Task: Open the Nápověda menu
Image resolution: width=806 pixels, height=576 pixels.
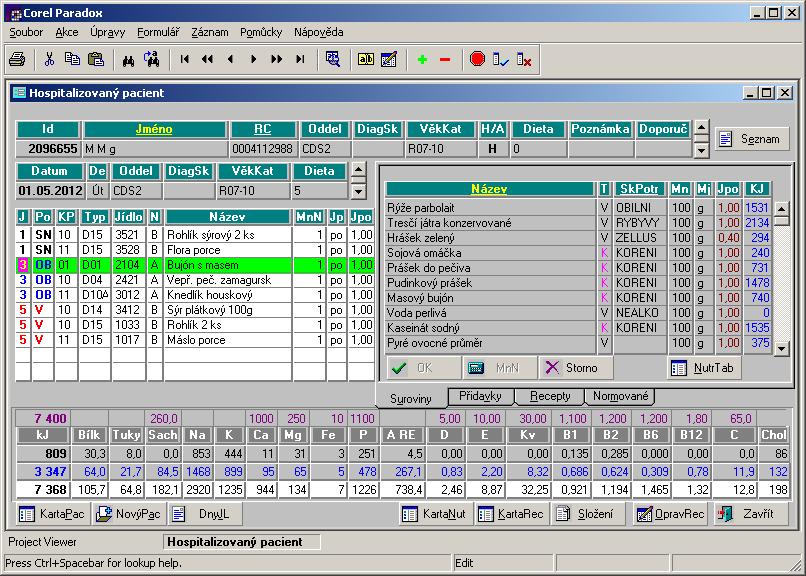Action: [x=319, y=32]
